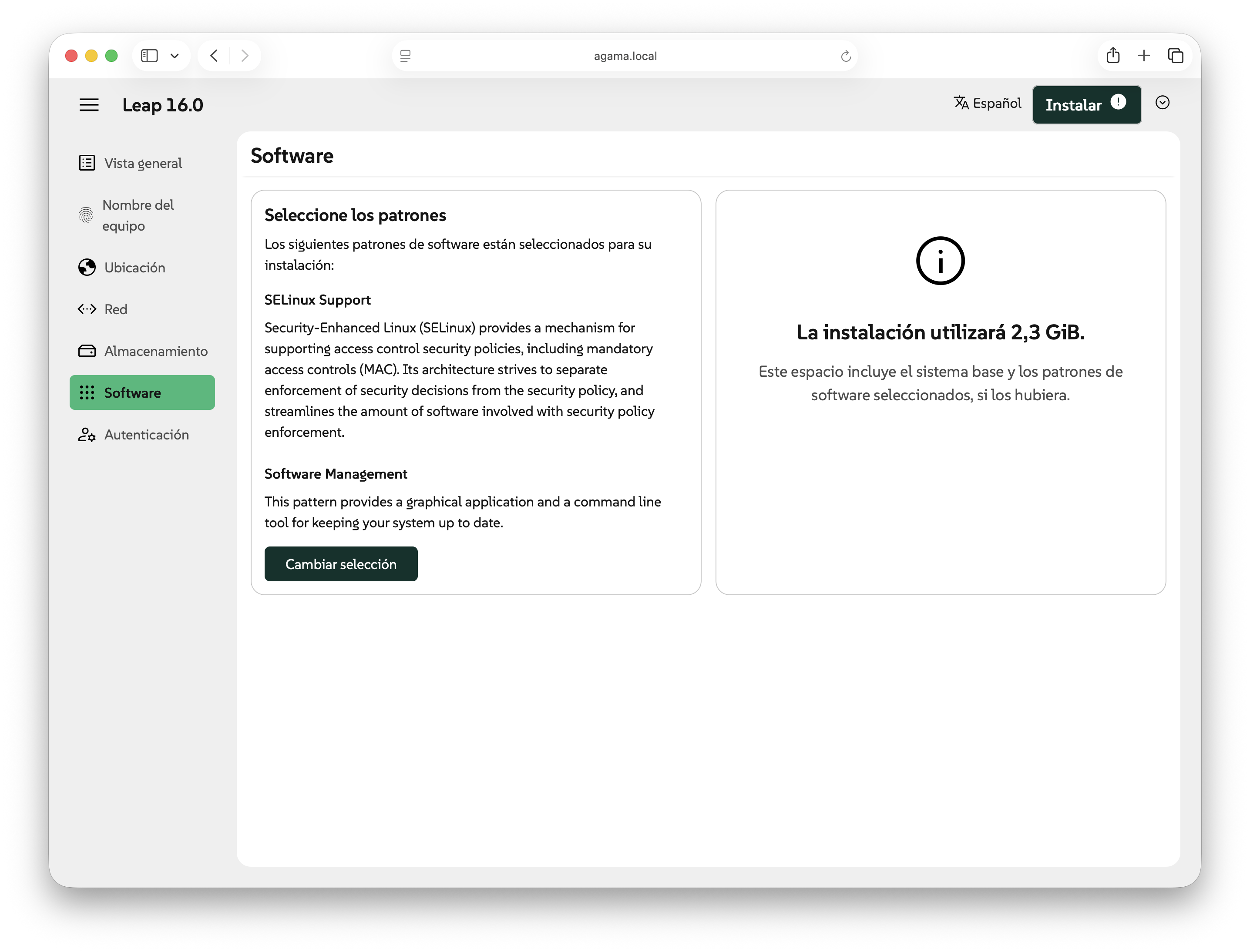The image size is (1250, 952).
Task: Open Safari sidebar dropdown arrow
Action: coord(175,56)
